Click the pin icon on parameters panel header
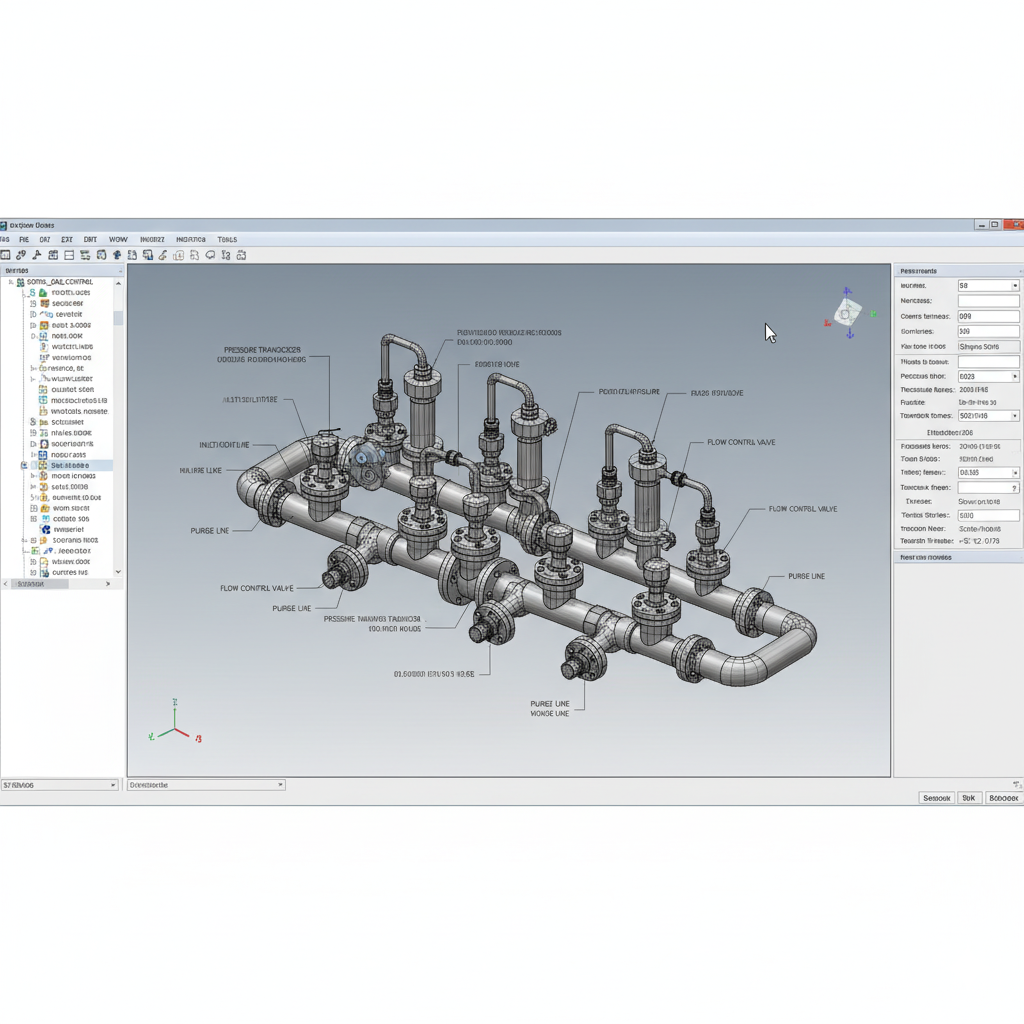This screenshot has height=1024, width=1024. tap(1019, 271)
